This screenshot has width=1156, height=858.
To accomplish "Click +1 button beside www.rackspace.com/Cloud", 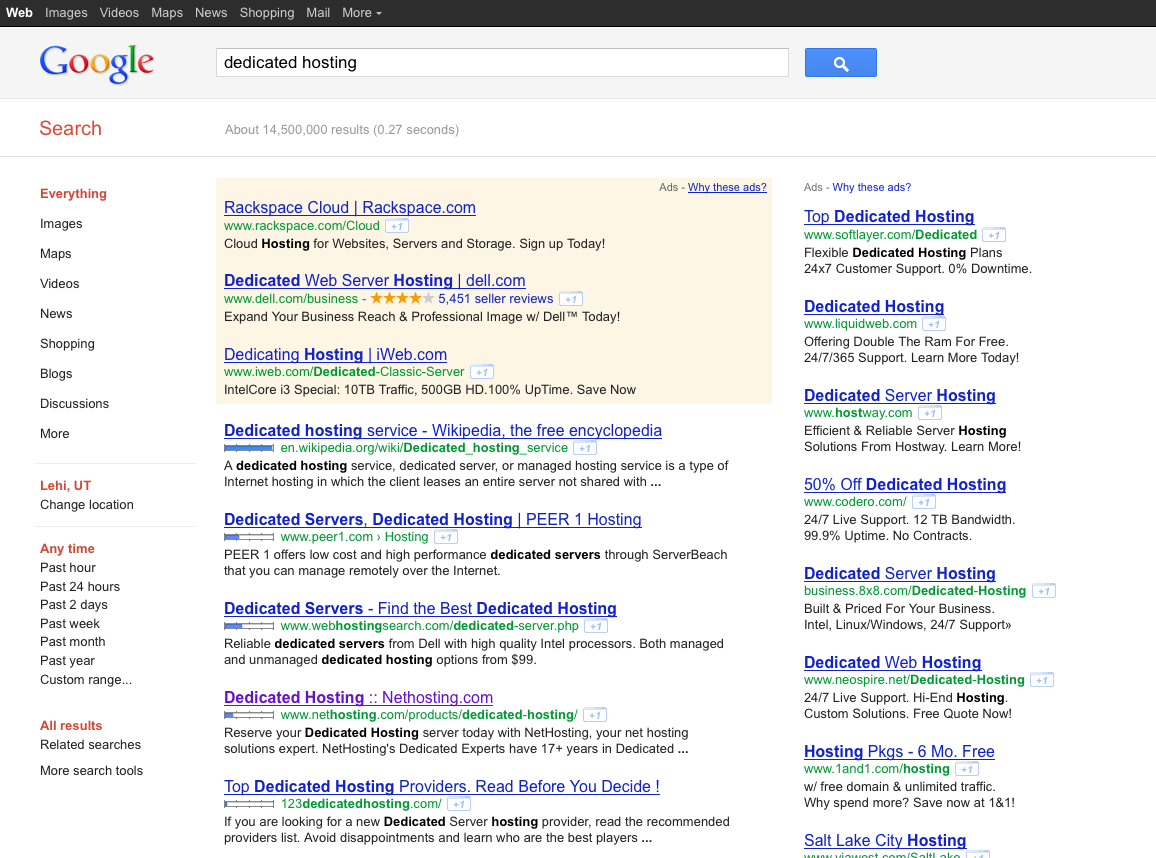I will coord(397,226).
